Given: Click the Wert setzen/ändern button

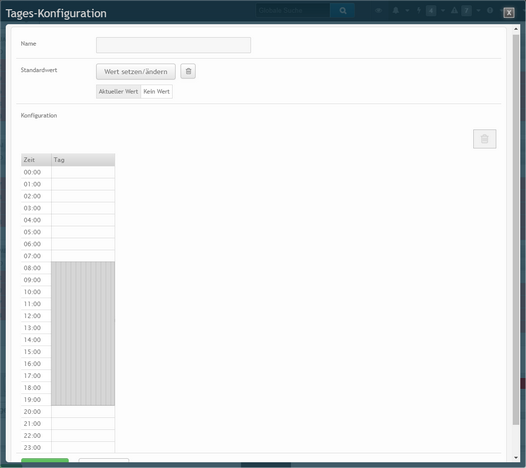Looking at the screenshot, I should click(136, 71).
